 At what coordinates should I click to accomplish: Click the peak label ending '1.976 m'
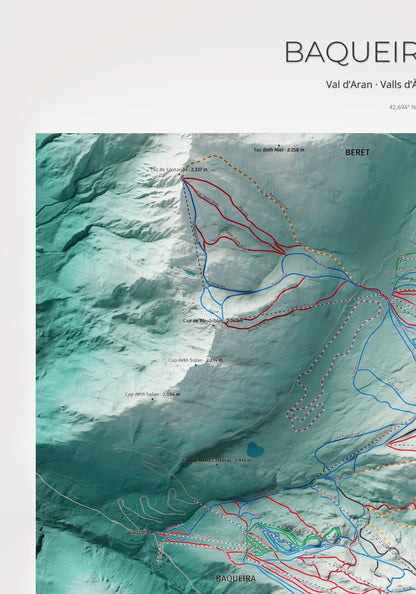(217, 460)
